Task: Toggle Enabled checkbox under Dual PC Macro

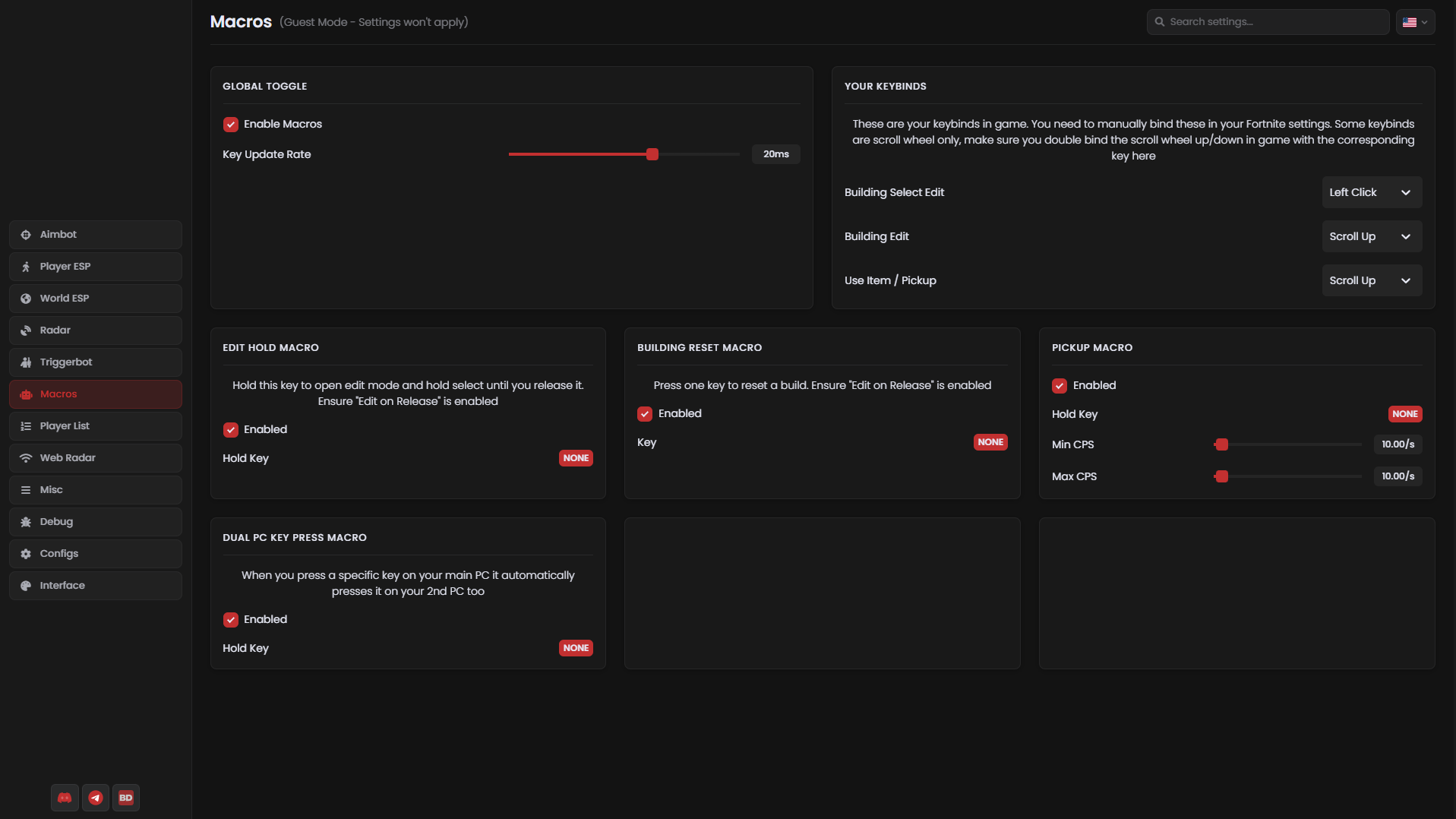Action: coord(231,620)
